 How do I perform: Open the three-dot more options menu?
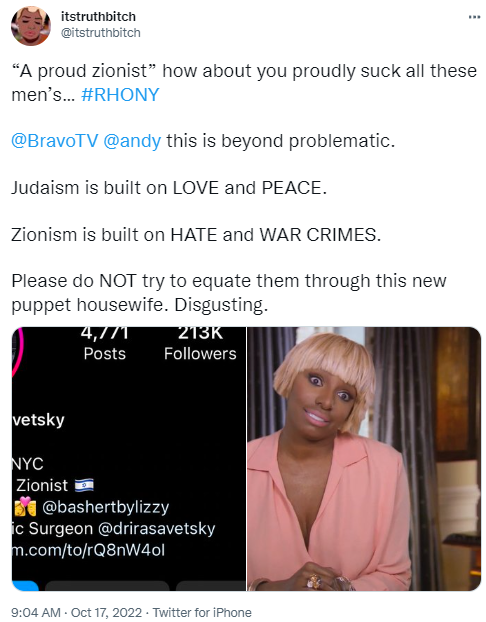[474, 17]
